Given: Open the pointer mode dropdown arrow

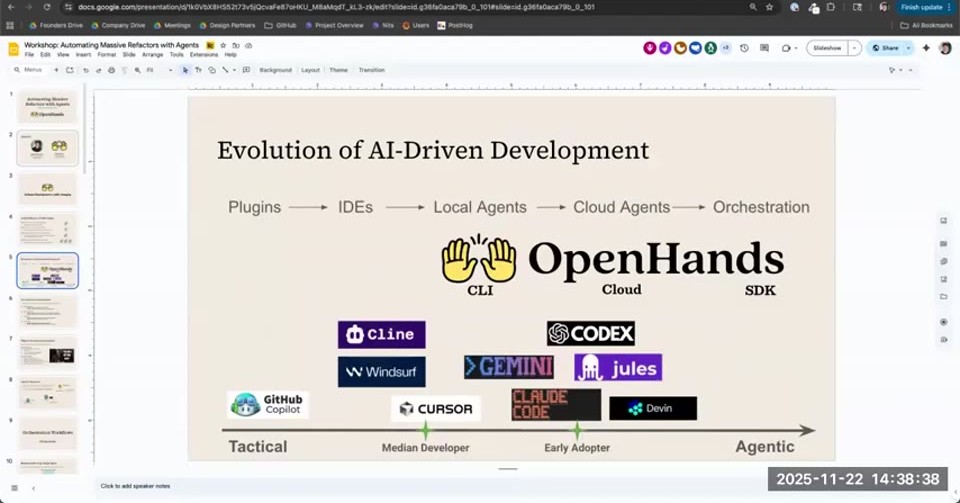Looking at the screenshot, I should [901, 70].
